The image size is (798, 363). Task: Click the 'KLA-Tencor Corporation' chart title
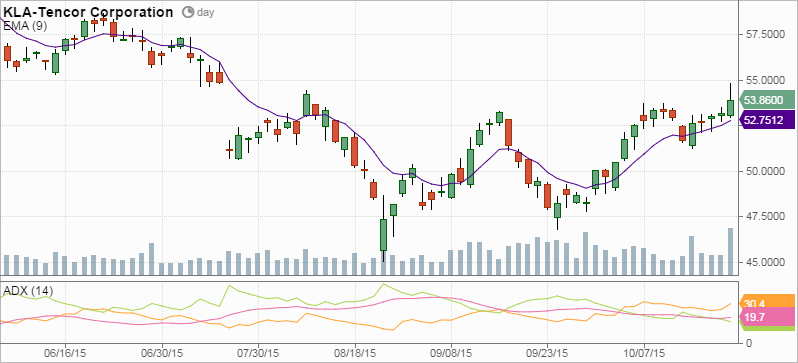88,12
